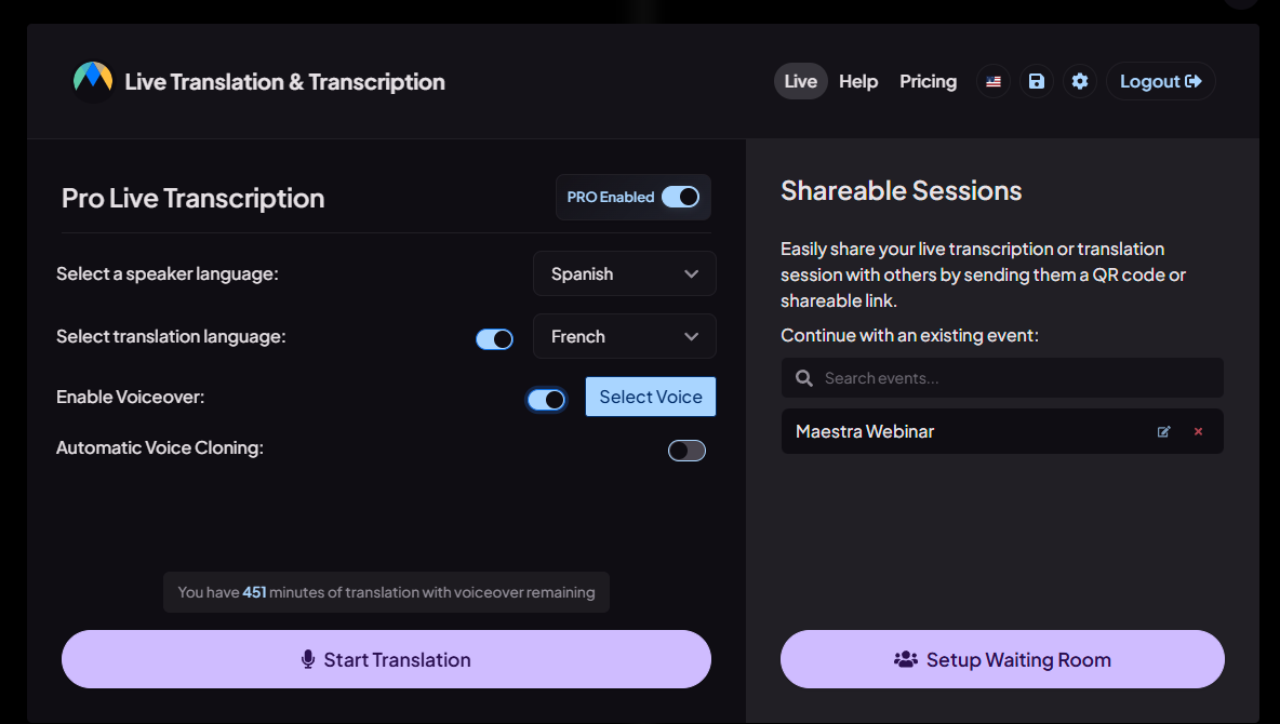Expand the French translation language dropdown

(x=624, y=337)
